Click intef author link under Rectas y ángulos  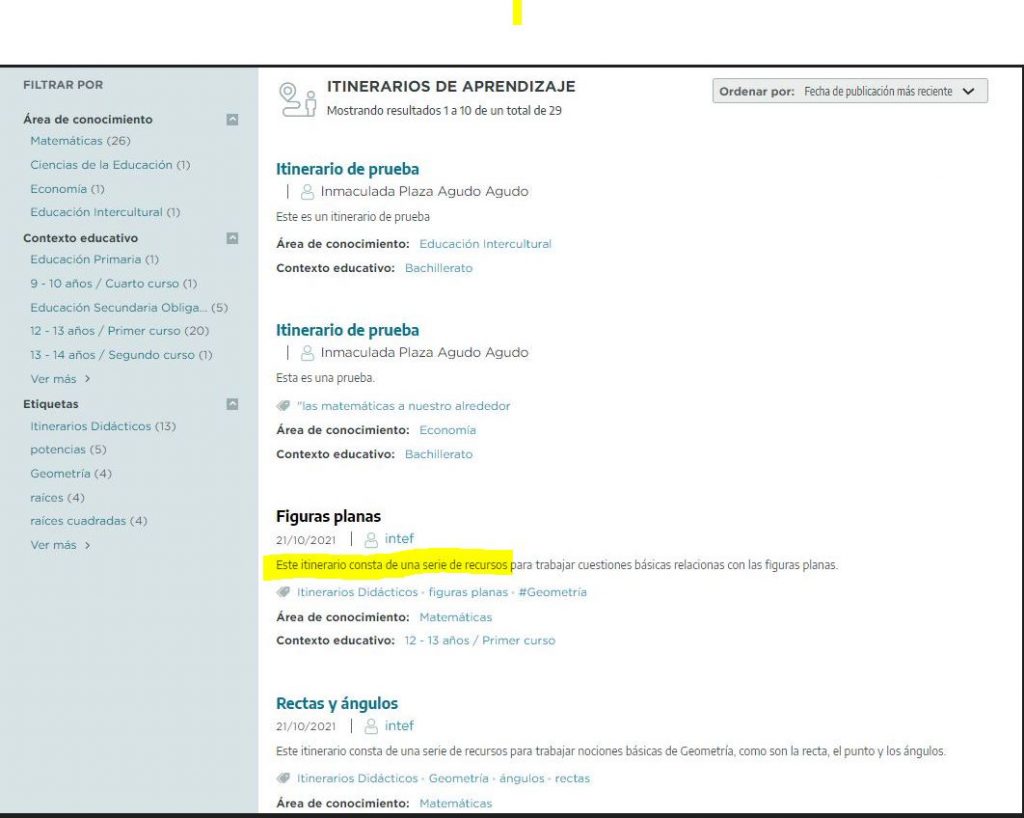399,726
